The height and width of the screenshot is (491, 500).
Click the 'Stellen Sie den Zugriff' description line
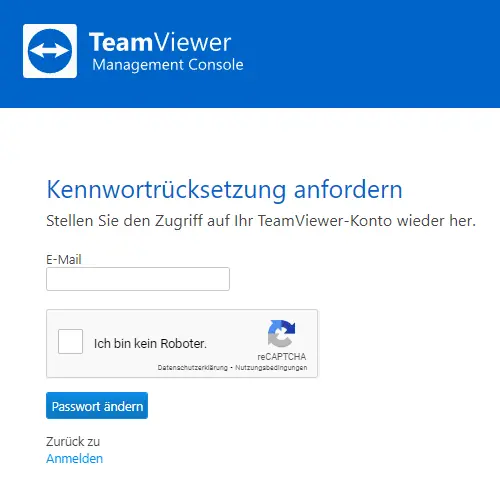pyautogui.click(x=261, y=221)
